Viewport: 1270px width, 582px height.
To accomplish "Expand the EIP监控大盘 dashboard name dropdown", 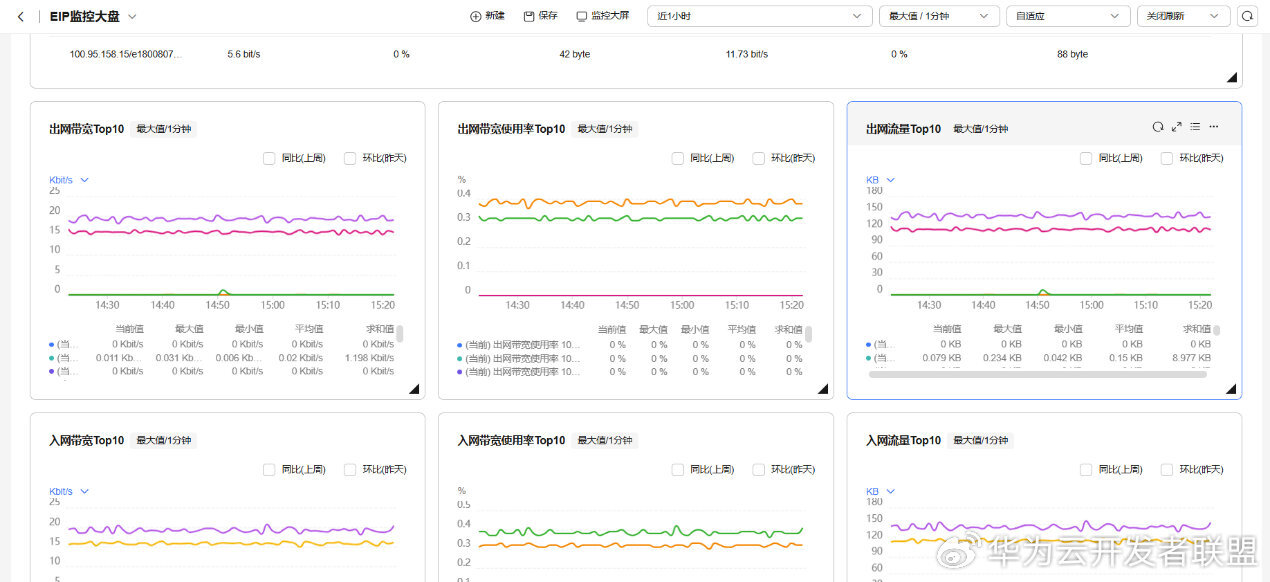I will (132, 16).
